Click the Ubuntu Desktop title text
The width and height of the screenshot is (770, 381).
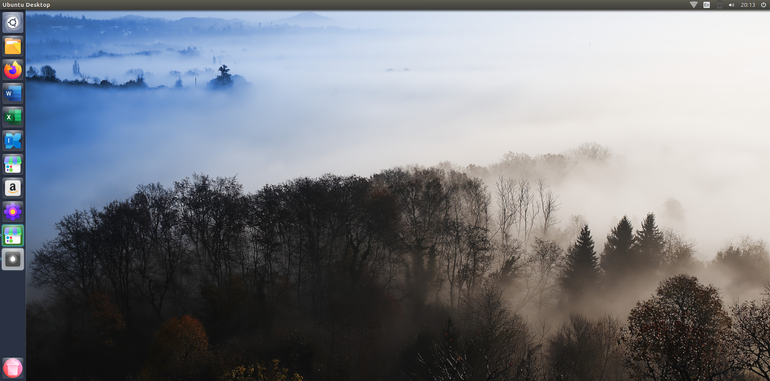(x=26, y=5)
